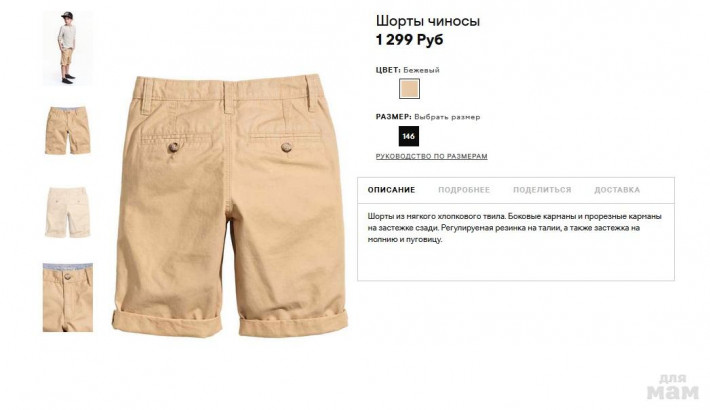View the waistband close-up thumbnail
This screenshot has height=410, width=710.
pyautogui.click(x=68, y=297)
